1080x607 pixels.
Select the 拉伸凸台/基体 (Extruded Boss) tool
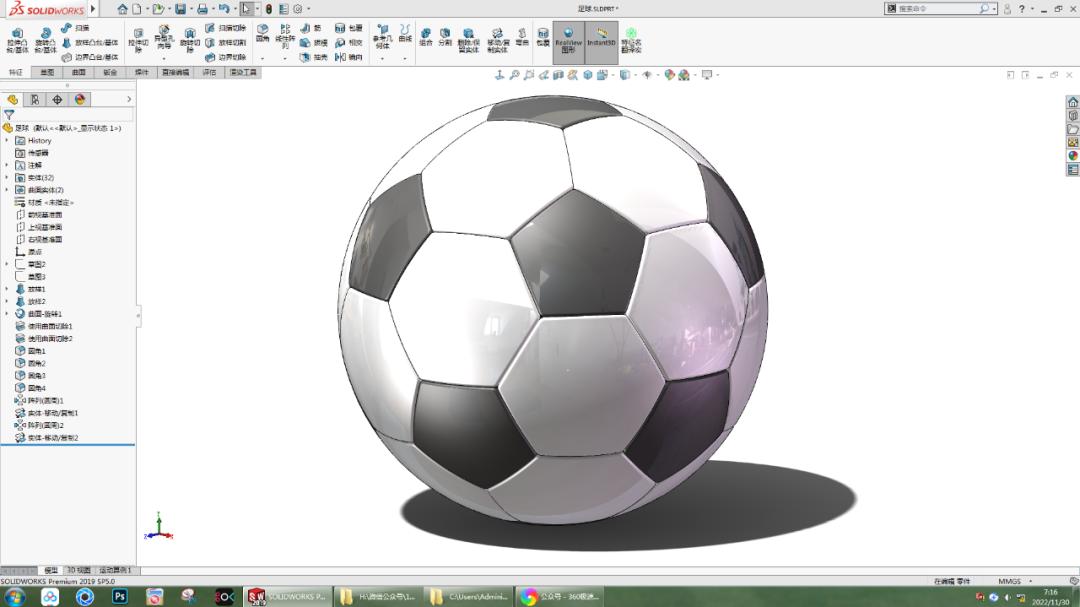coord(16,40)
